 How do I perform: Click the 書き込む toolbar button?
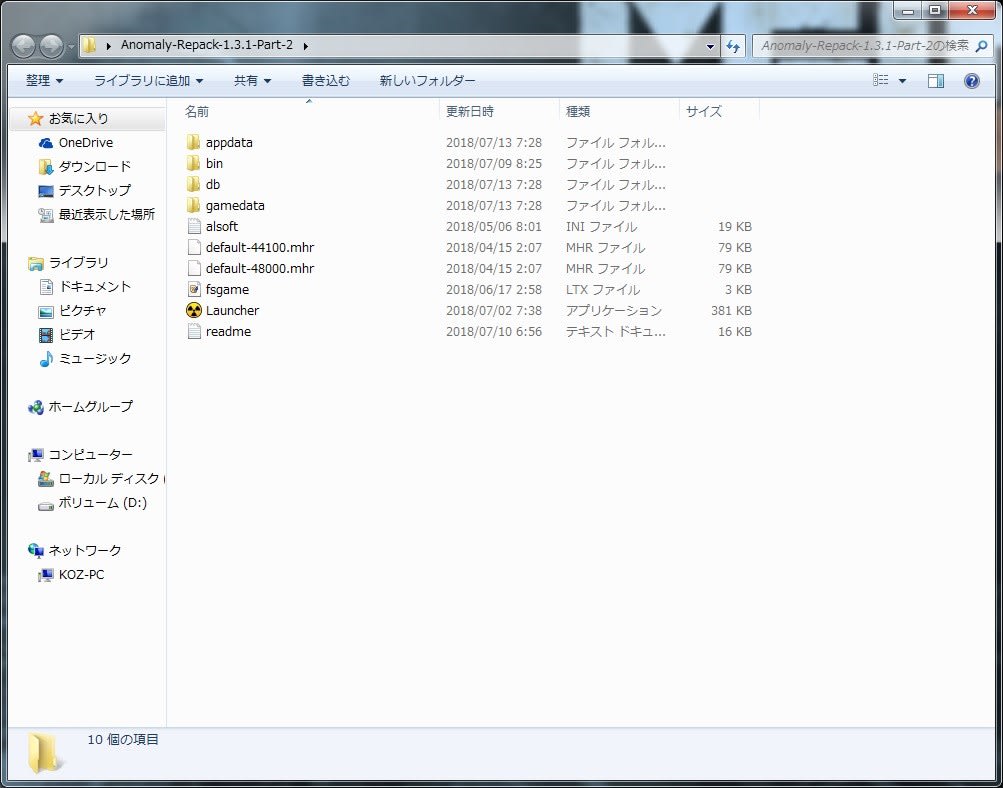(326, 81)
